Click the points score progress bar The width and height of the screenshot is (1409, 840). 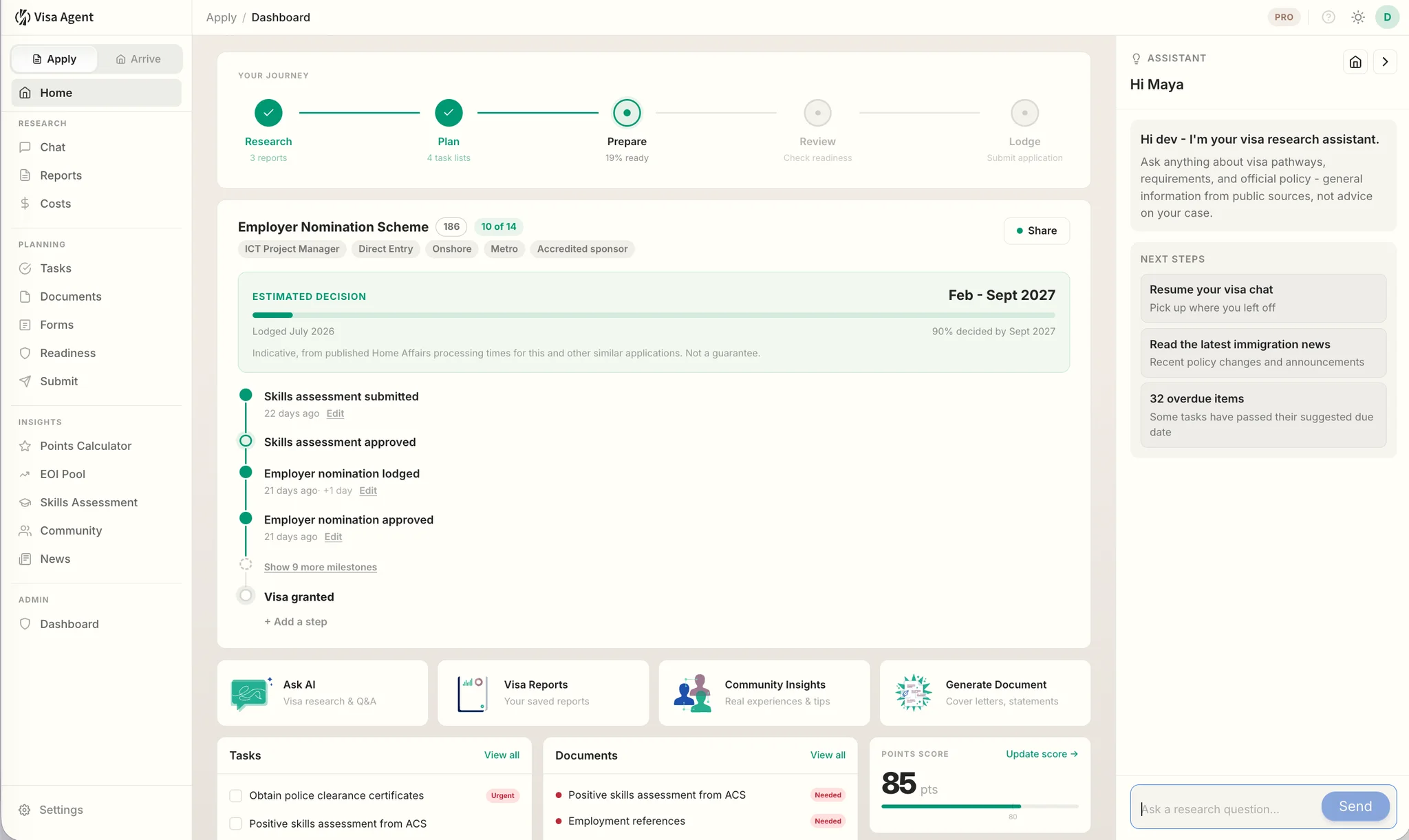(980, 806)
